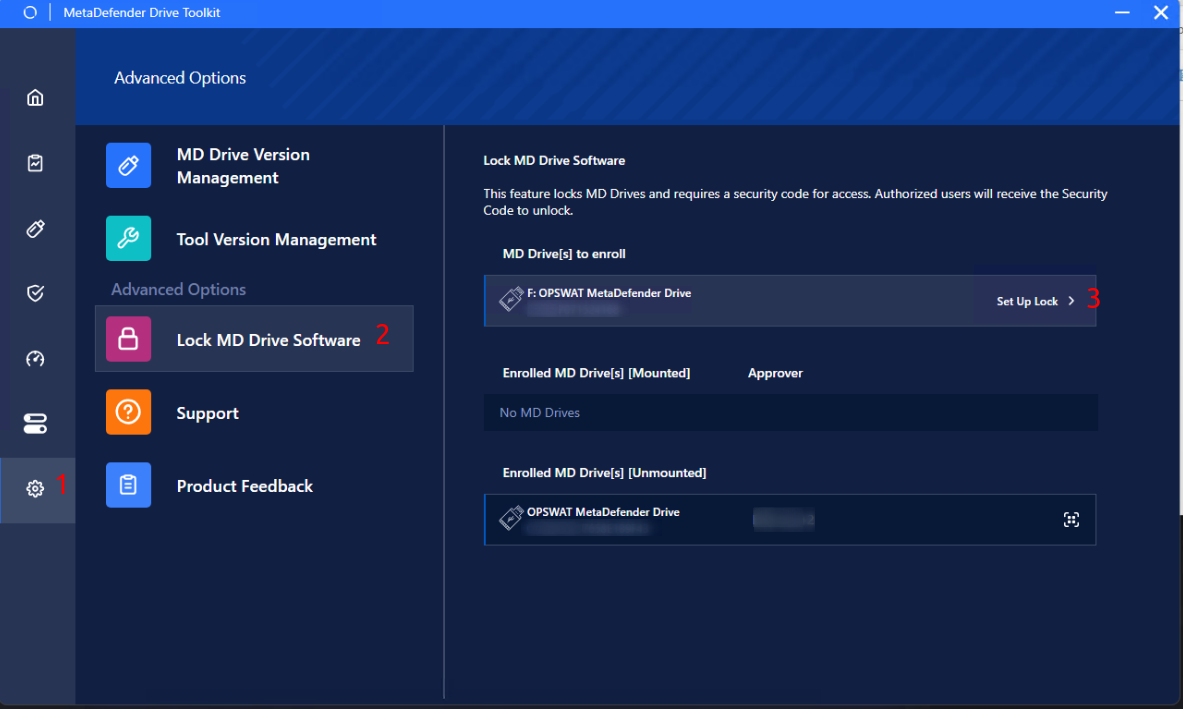1183x709 pixels.
Task: Click the Tool Version Management wrench icon
Action: [x=128, y=238]
